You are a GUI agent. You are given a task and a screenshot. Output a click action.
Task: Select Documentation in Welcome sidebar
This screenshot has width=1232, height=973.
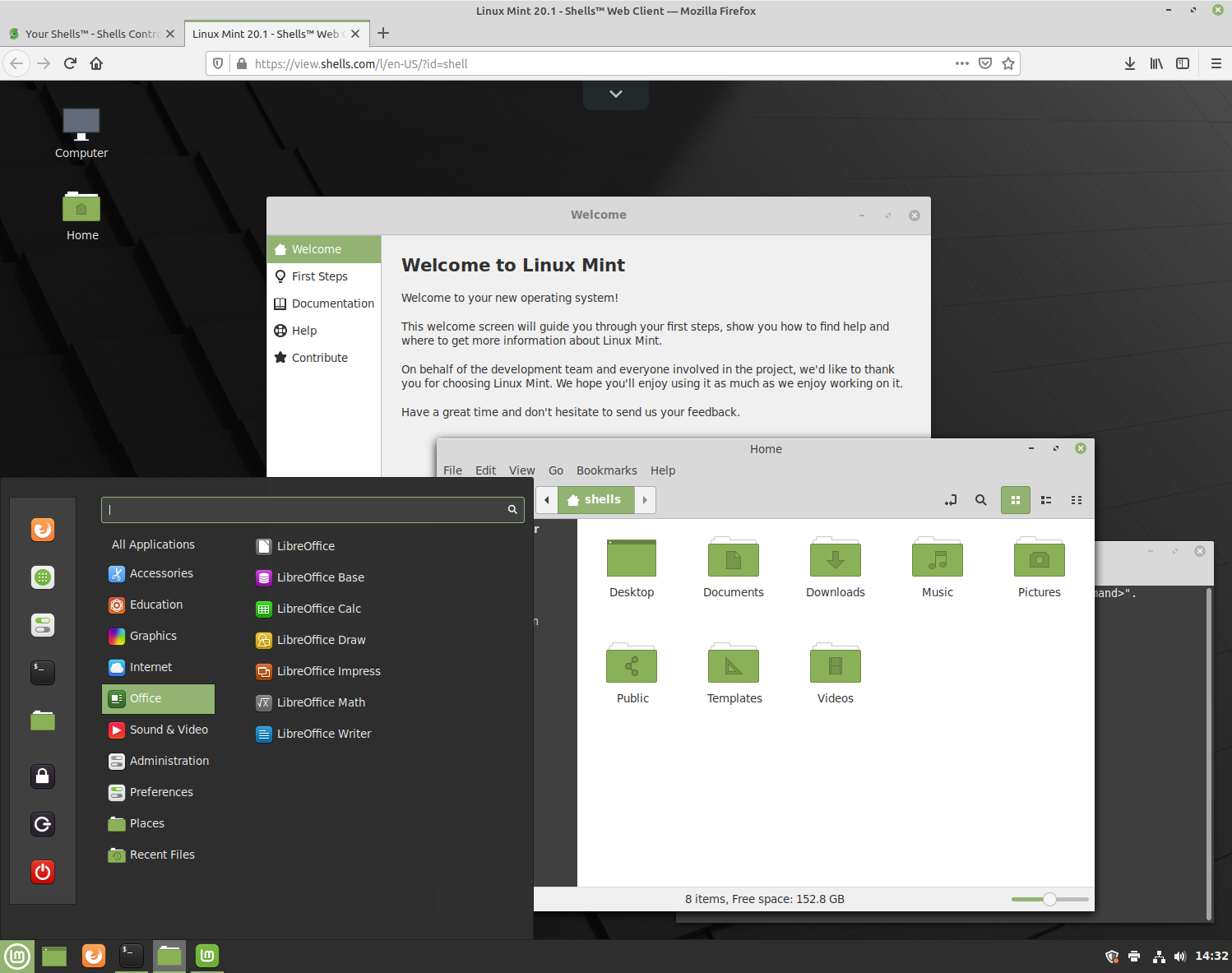pos(324,303)
